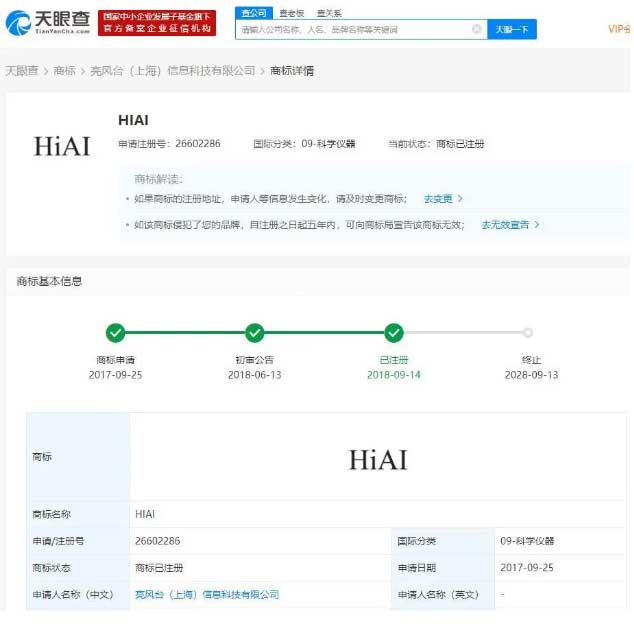Click the date 2018-09-14 under 已注册
This screenshot has height=631, width=634.
[394, 375]
